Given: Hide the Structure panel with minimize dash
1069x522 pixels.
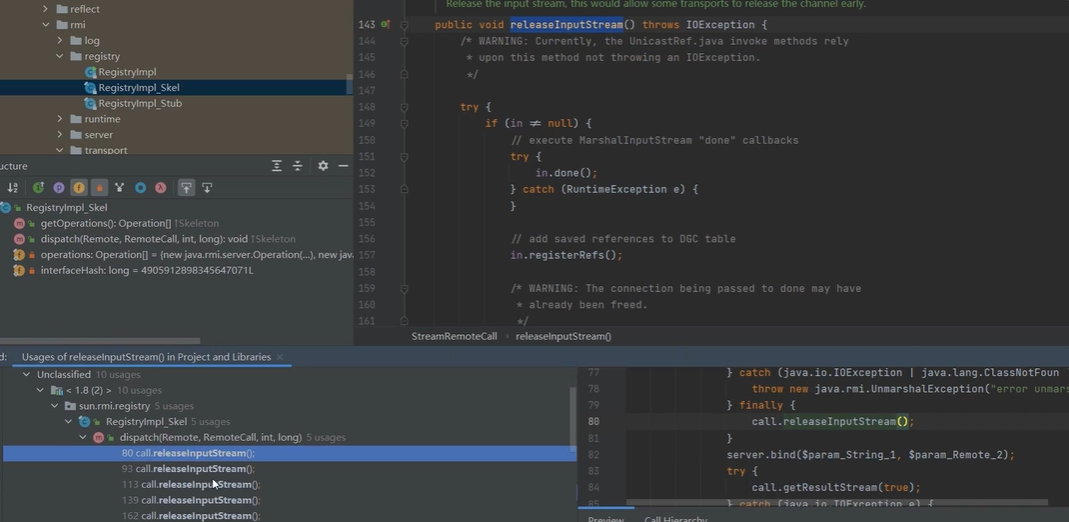Looking at the screenshot, I should coord(343,166).
